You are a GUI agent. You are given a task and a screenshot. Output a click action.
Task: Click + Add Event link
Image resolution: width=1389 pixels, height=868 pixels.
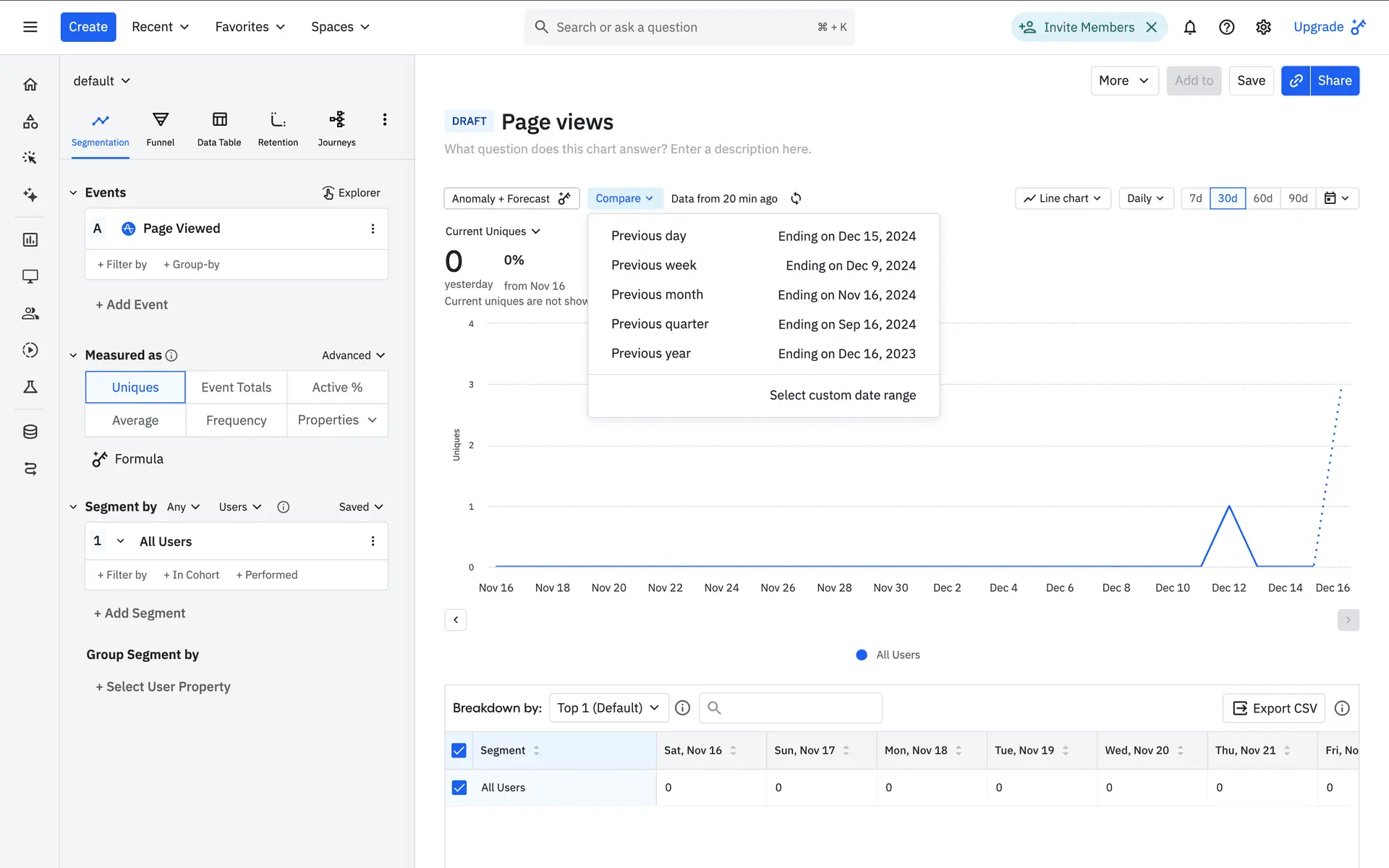[x=132, y=305]
